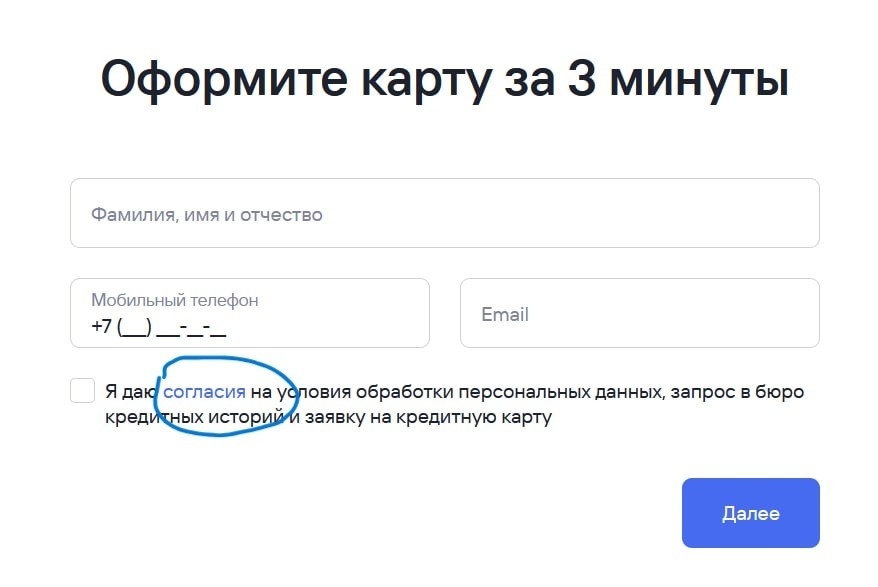Image resolution: width=878 pixels, height=587 pixels.
Task: Continue to the next step with 'Далее'
Action: [x=750, y=513]
